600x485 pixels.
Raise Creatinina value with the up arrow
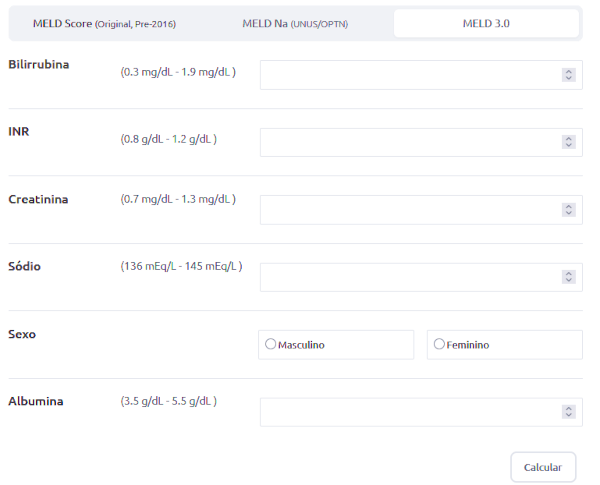568,206
